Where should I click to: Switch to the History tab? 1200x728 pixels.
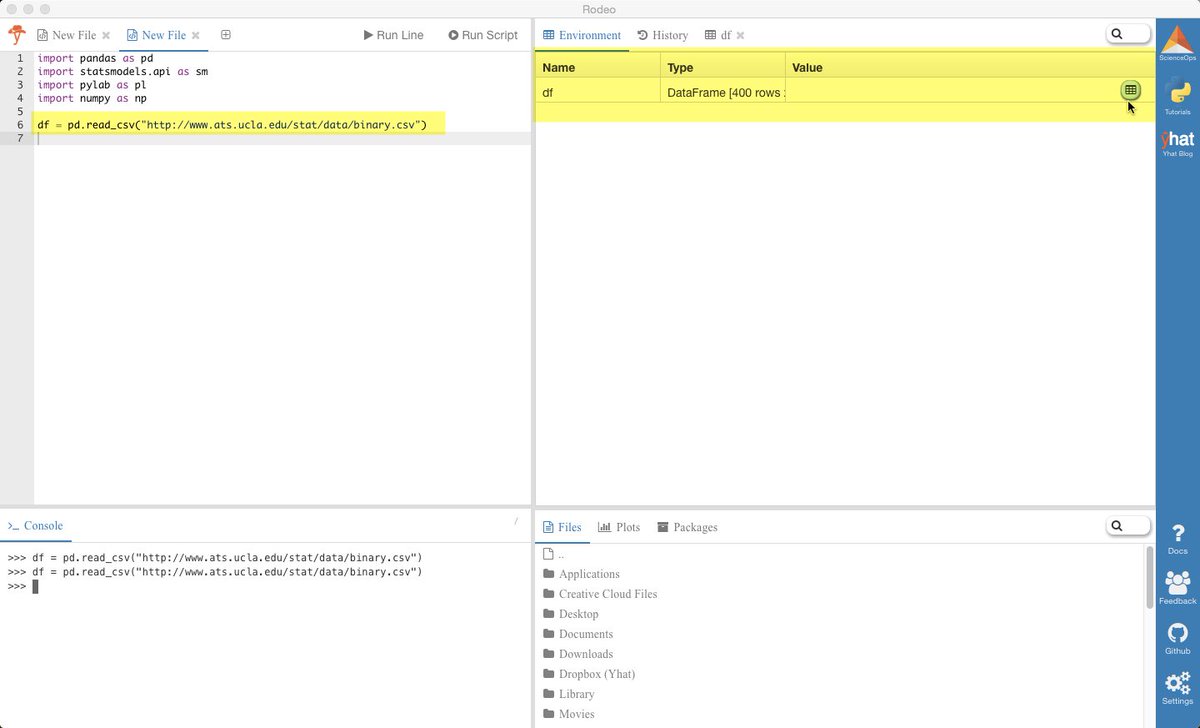pos(662,34)
